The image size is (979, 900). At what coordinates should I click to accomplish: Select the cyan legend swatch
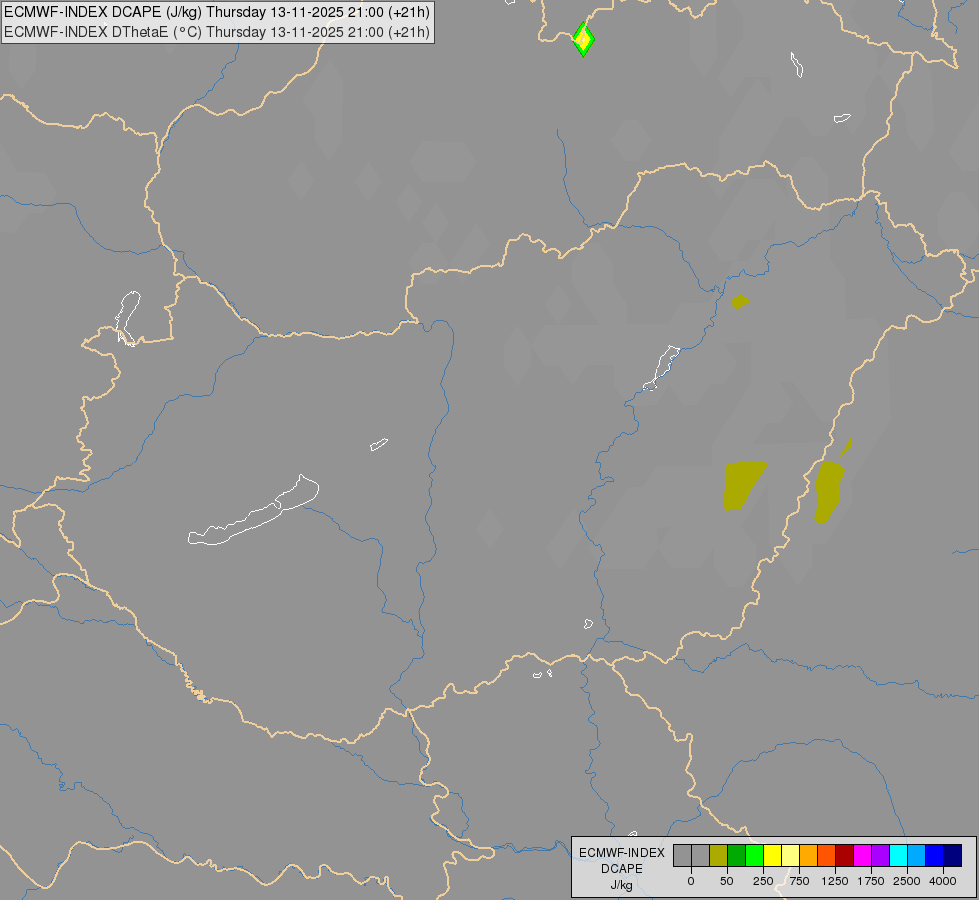tap(898, 856)
